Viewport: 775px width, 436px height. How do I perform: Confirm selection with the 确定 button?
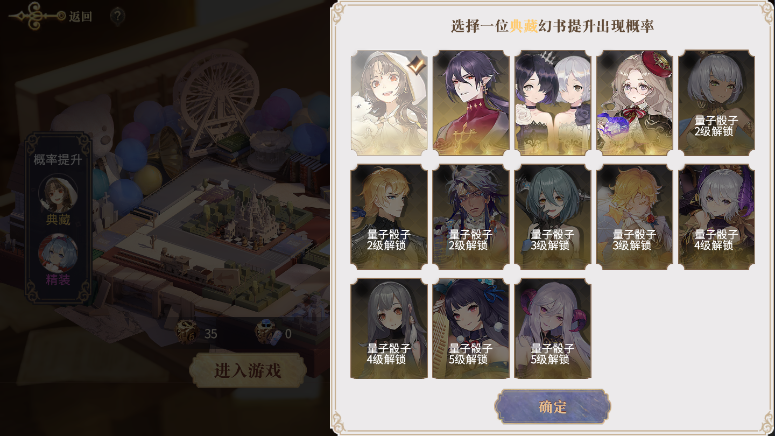tap(553, 406)
